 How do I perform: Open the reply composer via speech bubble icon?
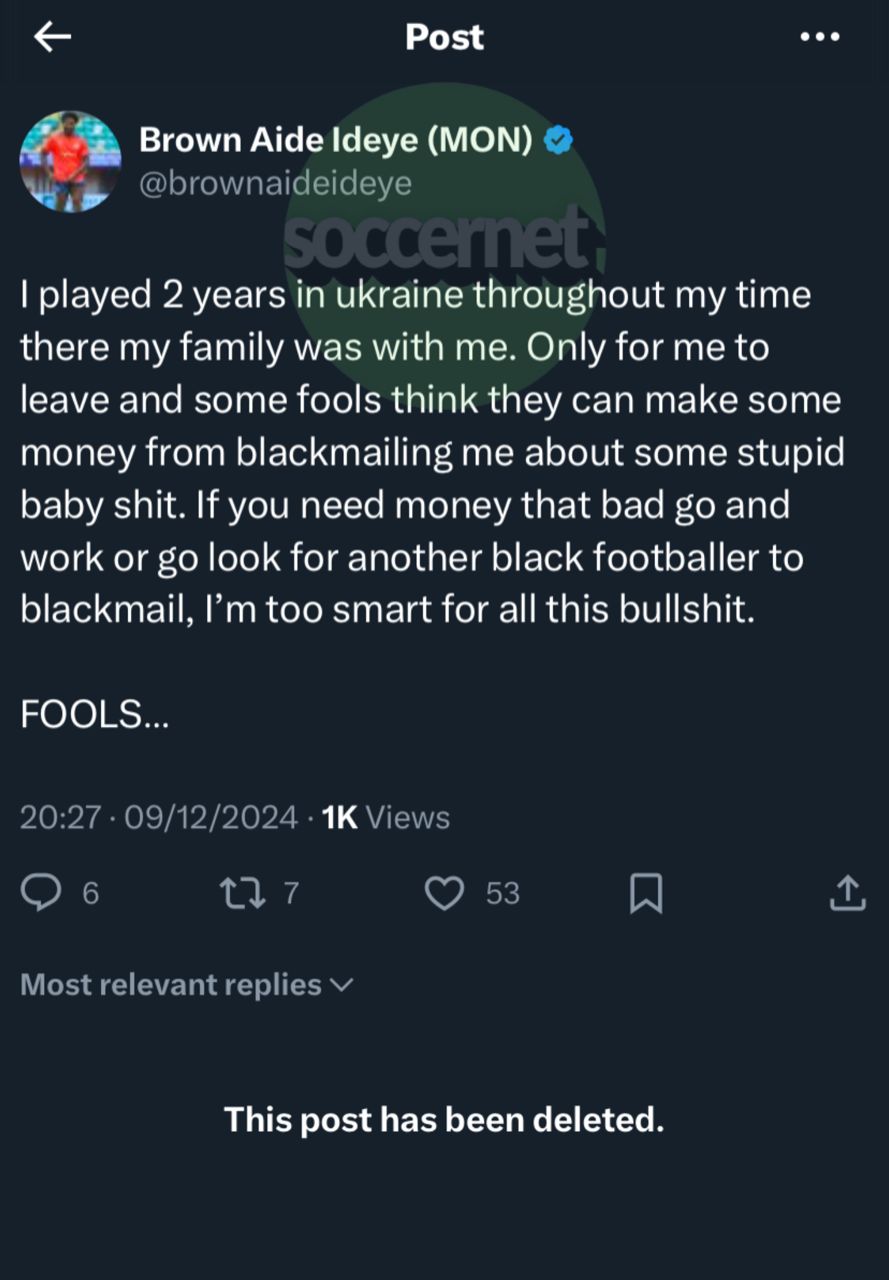pos(42,892)
